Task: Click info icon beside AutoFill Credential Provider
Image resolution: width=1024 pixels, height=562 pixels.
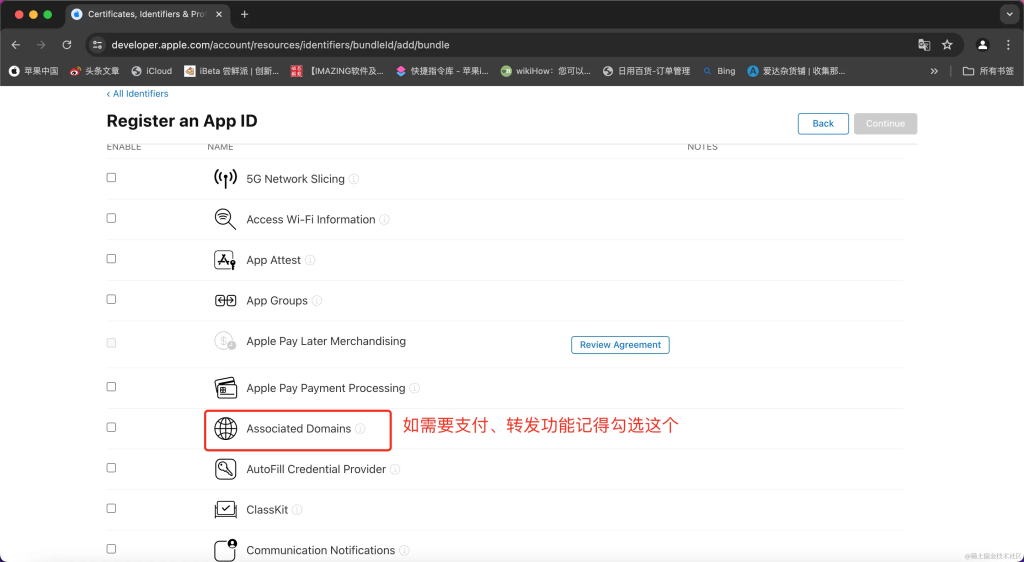Action: (x=395, y=470)
